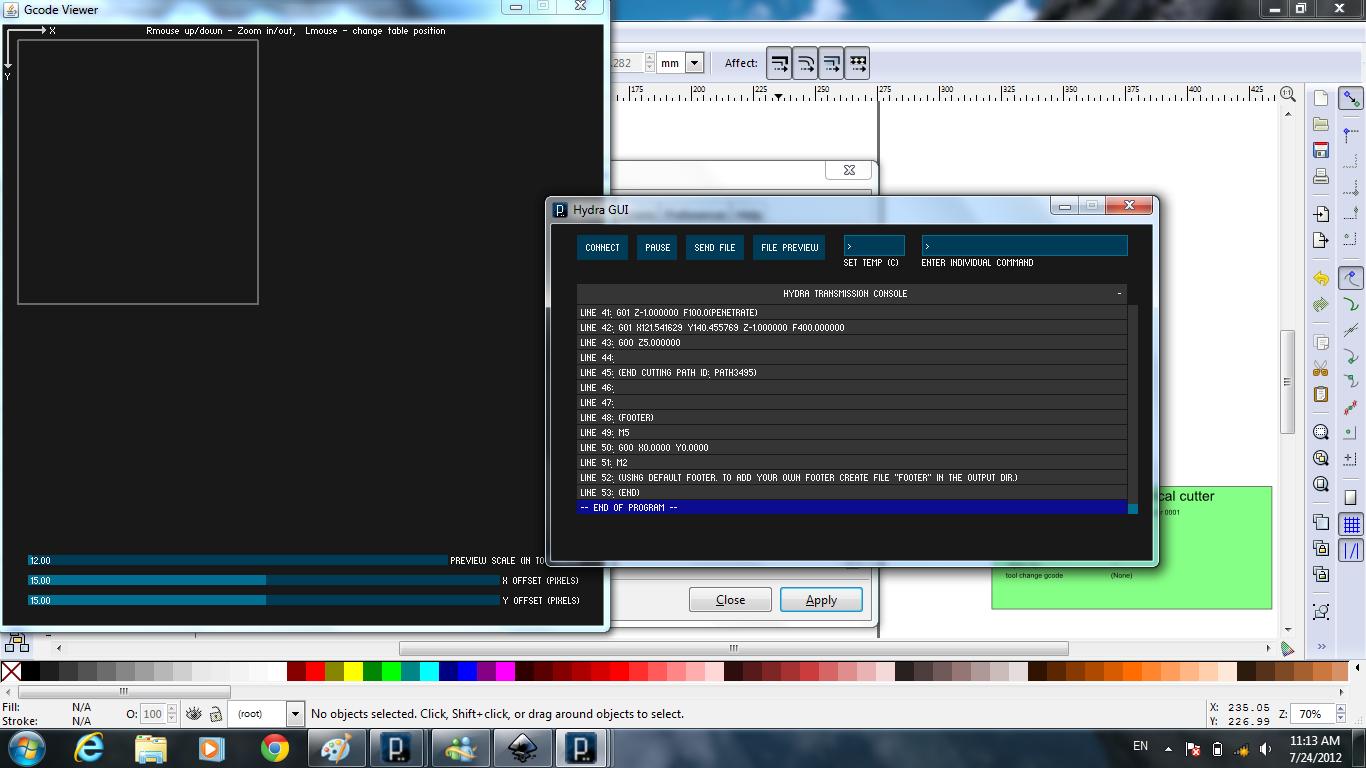Open FILE PREVIEW in Hydra GUI
This screenshot has height=768, width=1366.
pos(789,247)
